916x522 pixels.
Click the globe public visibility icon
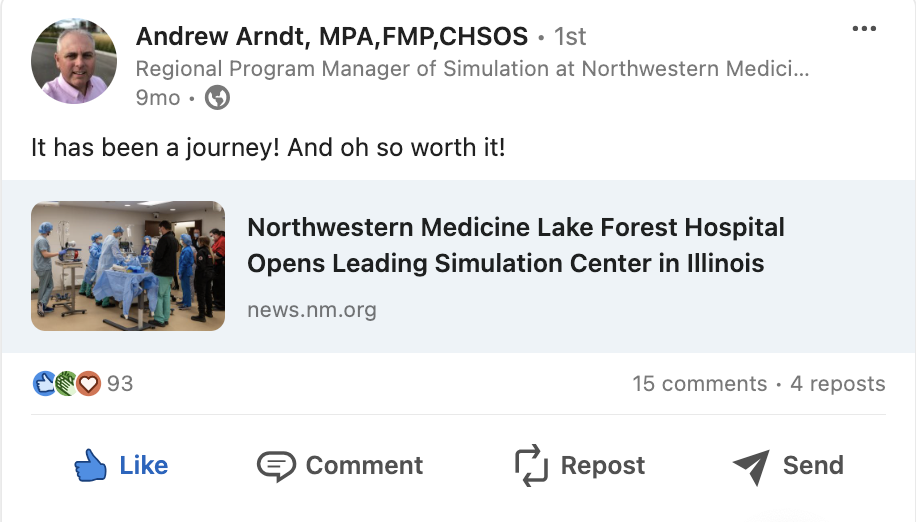pos(217,98)
